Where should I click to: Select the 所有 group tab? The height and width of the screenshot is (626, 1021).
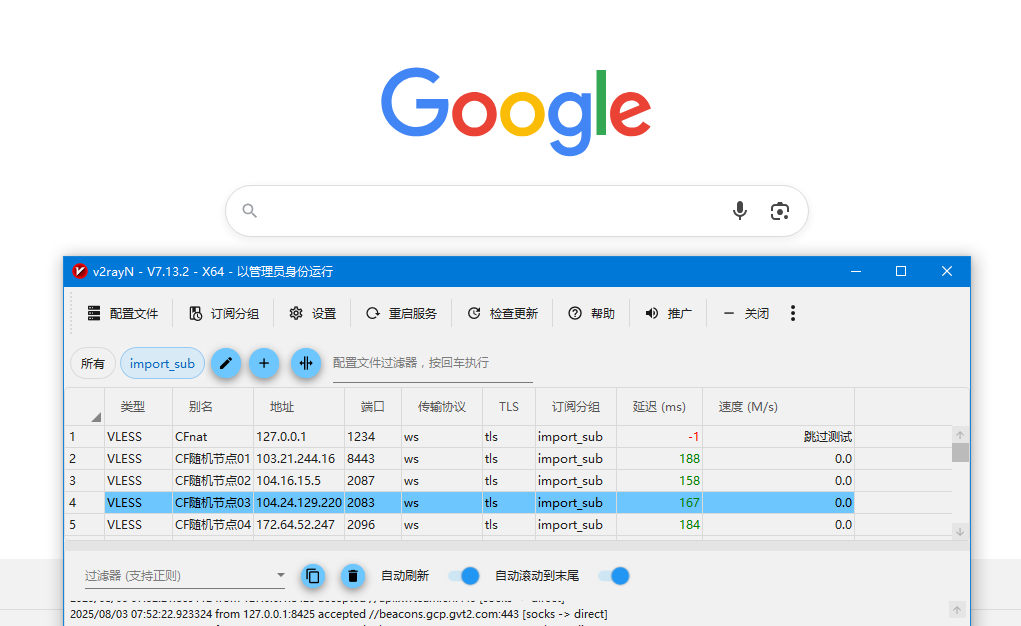(92, 363)
